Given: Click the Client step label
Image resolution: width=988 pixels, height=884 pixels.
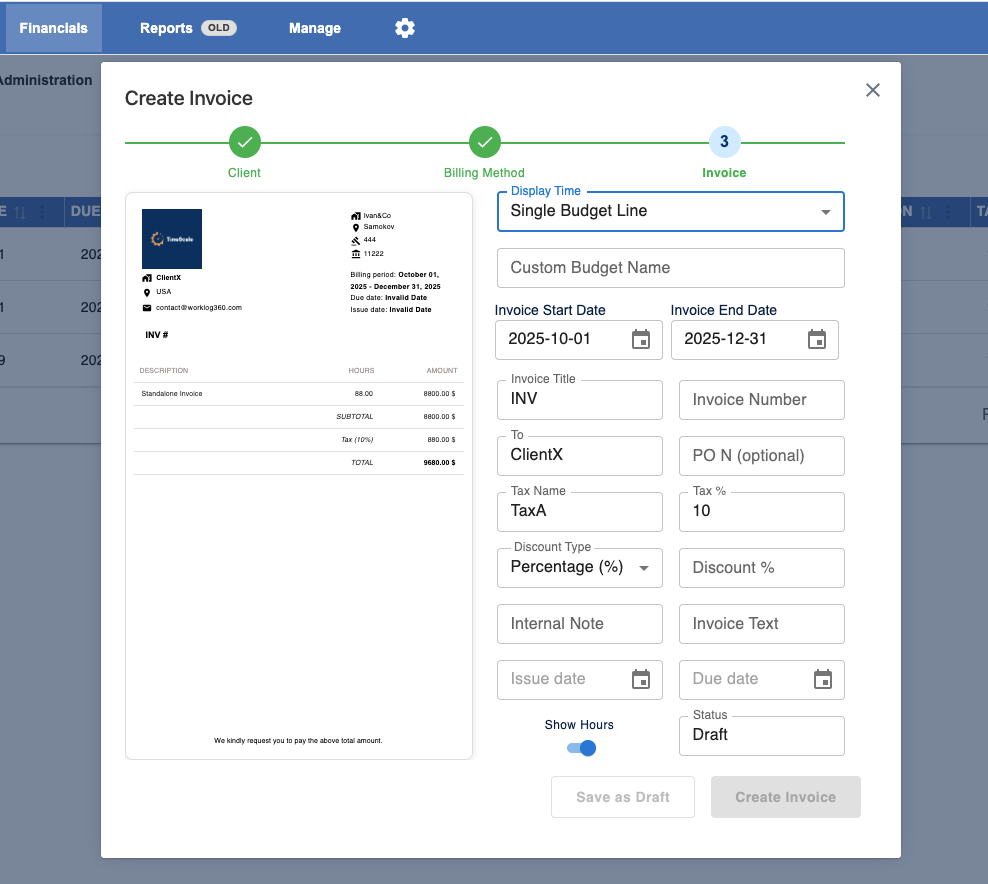Looking at the screenshot, I should tap(244, 173).
